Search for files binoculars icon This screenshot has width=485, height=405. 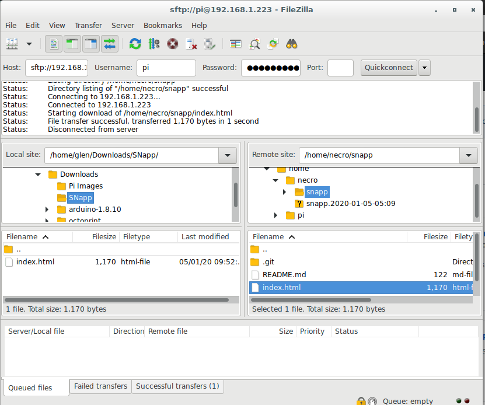pyautogui.click(x=292, y=44)
